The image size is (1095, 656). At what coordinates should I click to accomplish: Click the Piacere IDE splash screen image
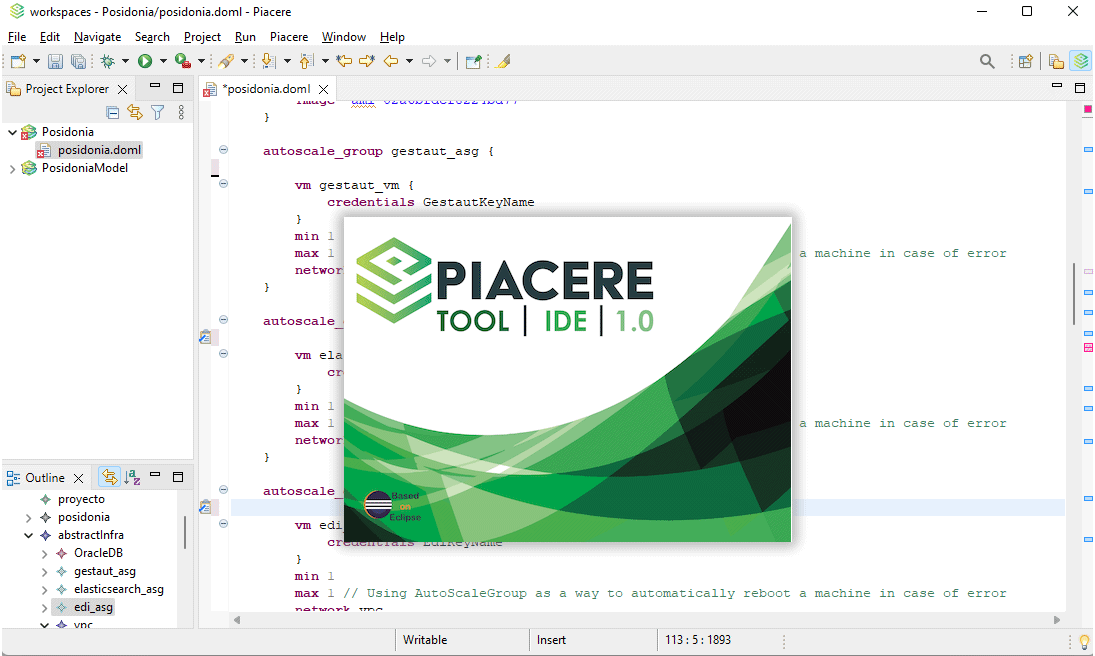[x=568, y=379]
